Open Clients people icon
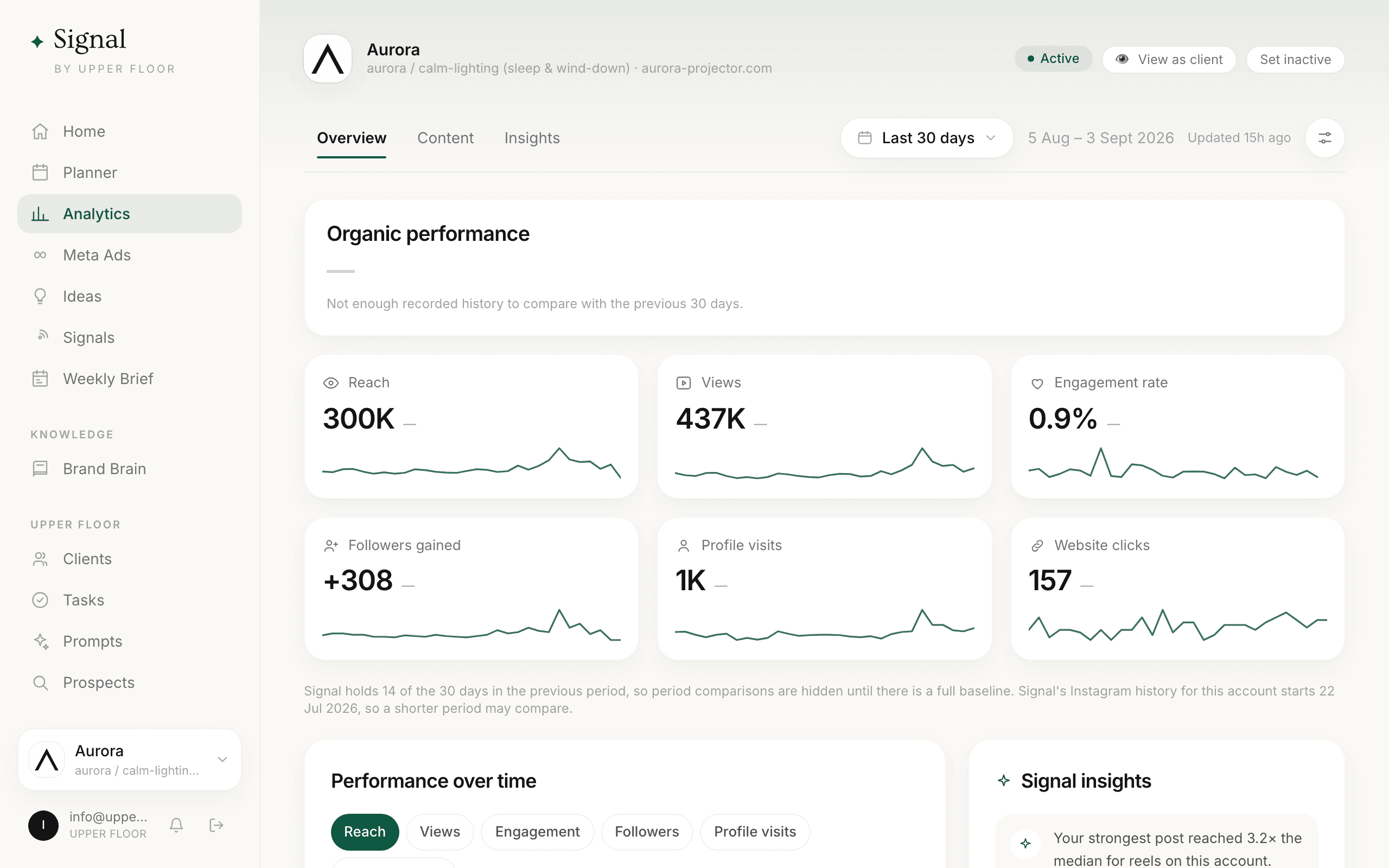Image resolution: width=1389 pixels, height=868 pixels. [40, 559]
